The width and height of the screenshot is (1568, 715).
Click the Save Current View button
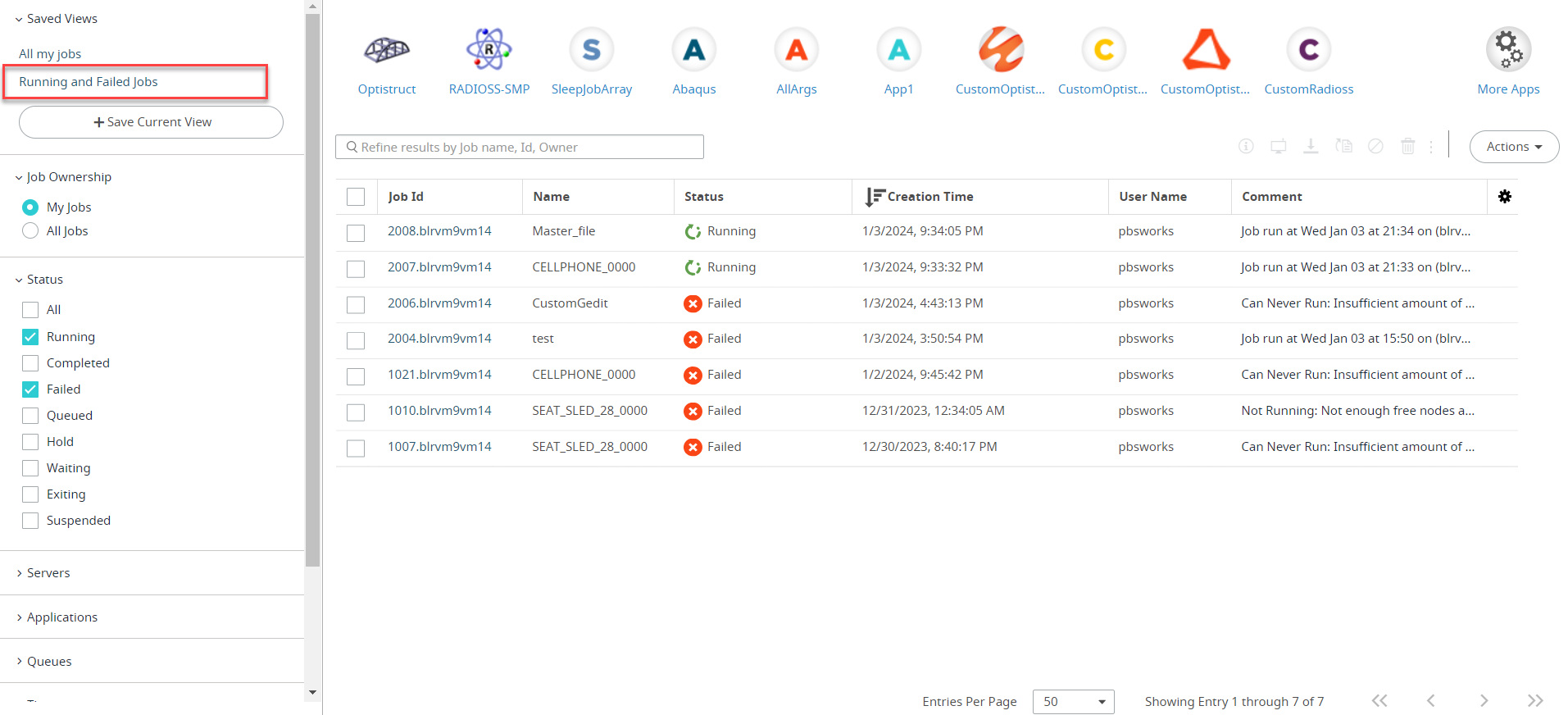pyautogui.click(x=152, y=122)
